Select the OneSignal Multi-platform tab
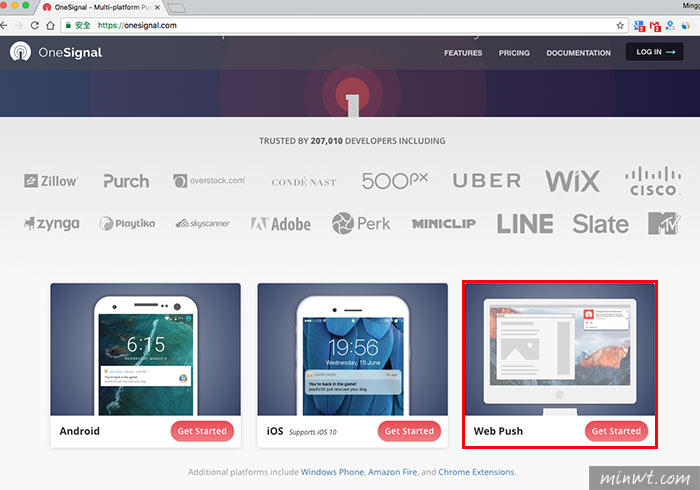 [x=101, y=7]
